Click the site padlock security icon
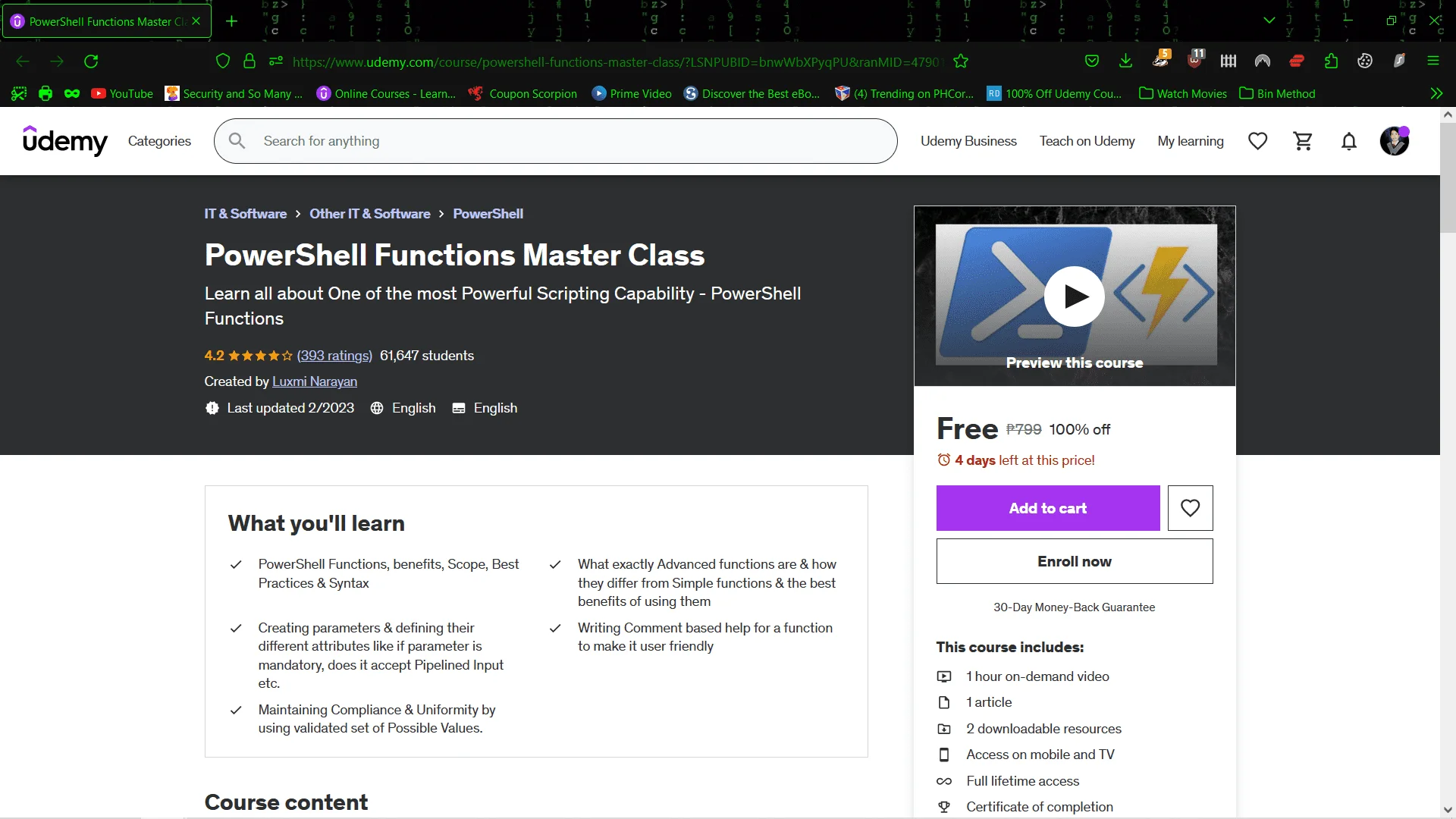The height and width of the screenshot is (819, 1456). click(249, 61)
